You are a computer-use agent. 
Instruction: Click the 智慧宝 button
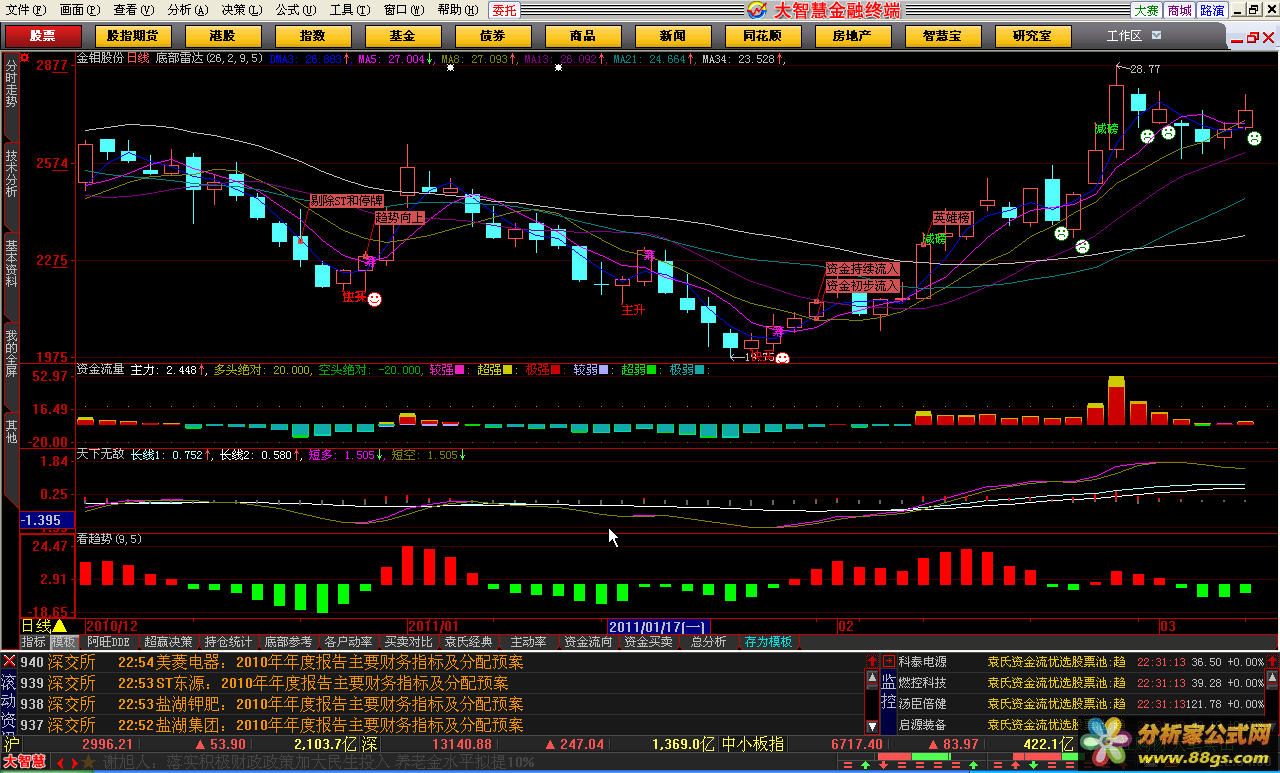click(942, 36)
